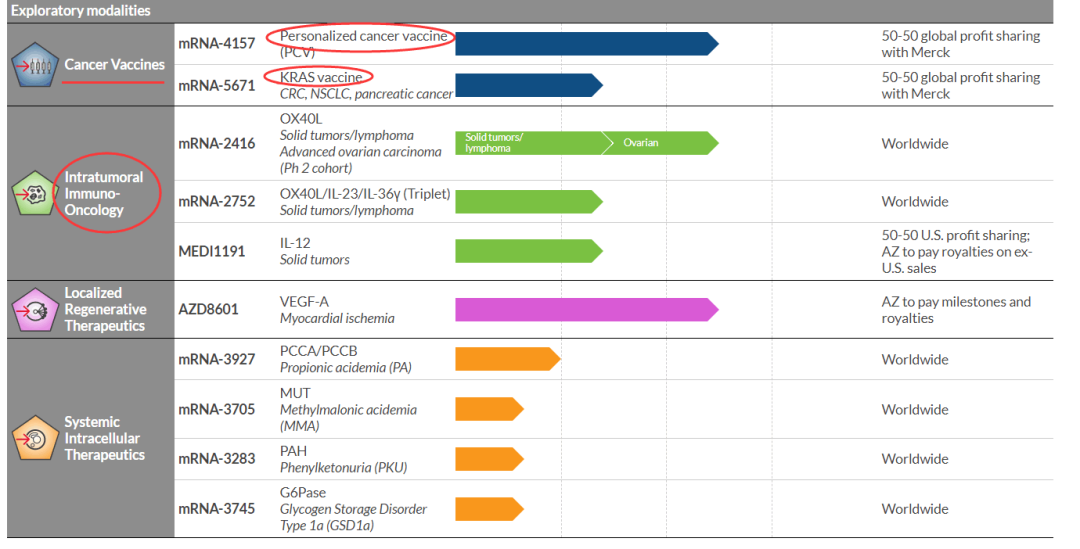Viewport: 1080px width, 549px height.
Task: Select the mRNA-3283 program ID
Action: (216, 459)
